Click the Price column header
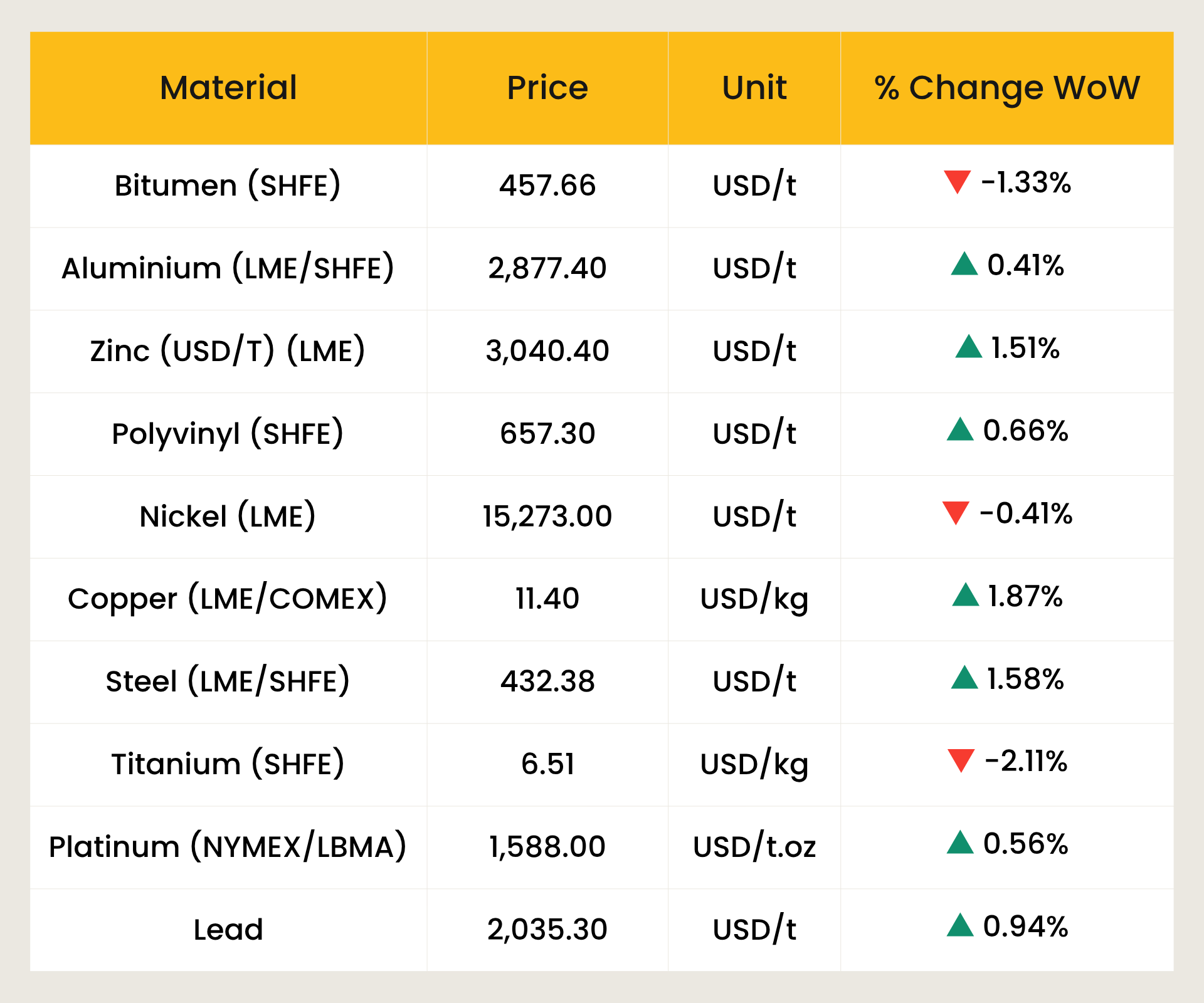Image resolution: width=1204 pixels, height=1003 pixels. 547,88
